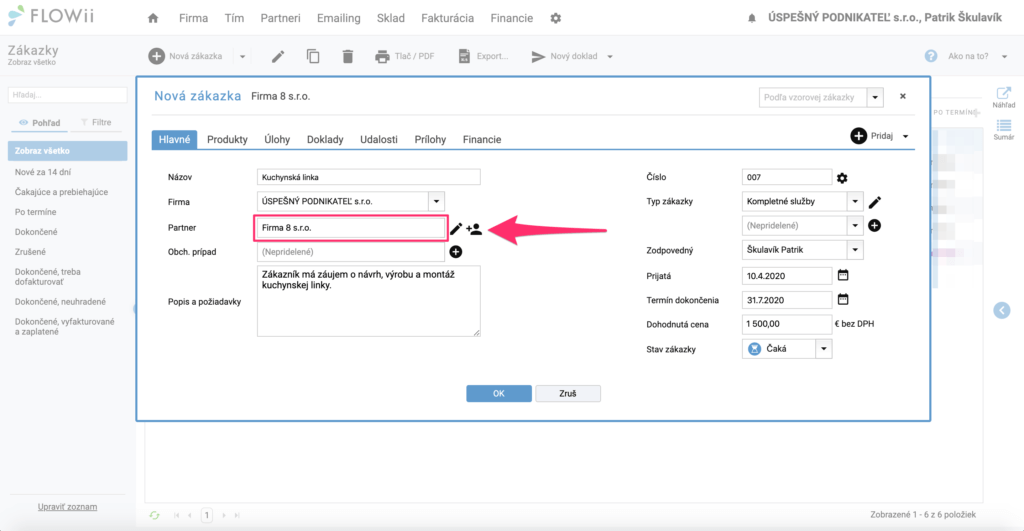Click the trash delete icon in toolbar
The image size is (1024, 531).
[x=348, y=57]
